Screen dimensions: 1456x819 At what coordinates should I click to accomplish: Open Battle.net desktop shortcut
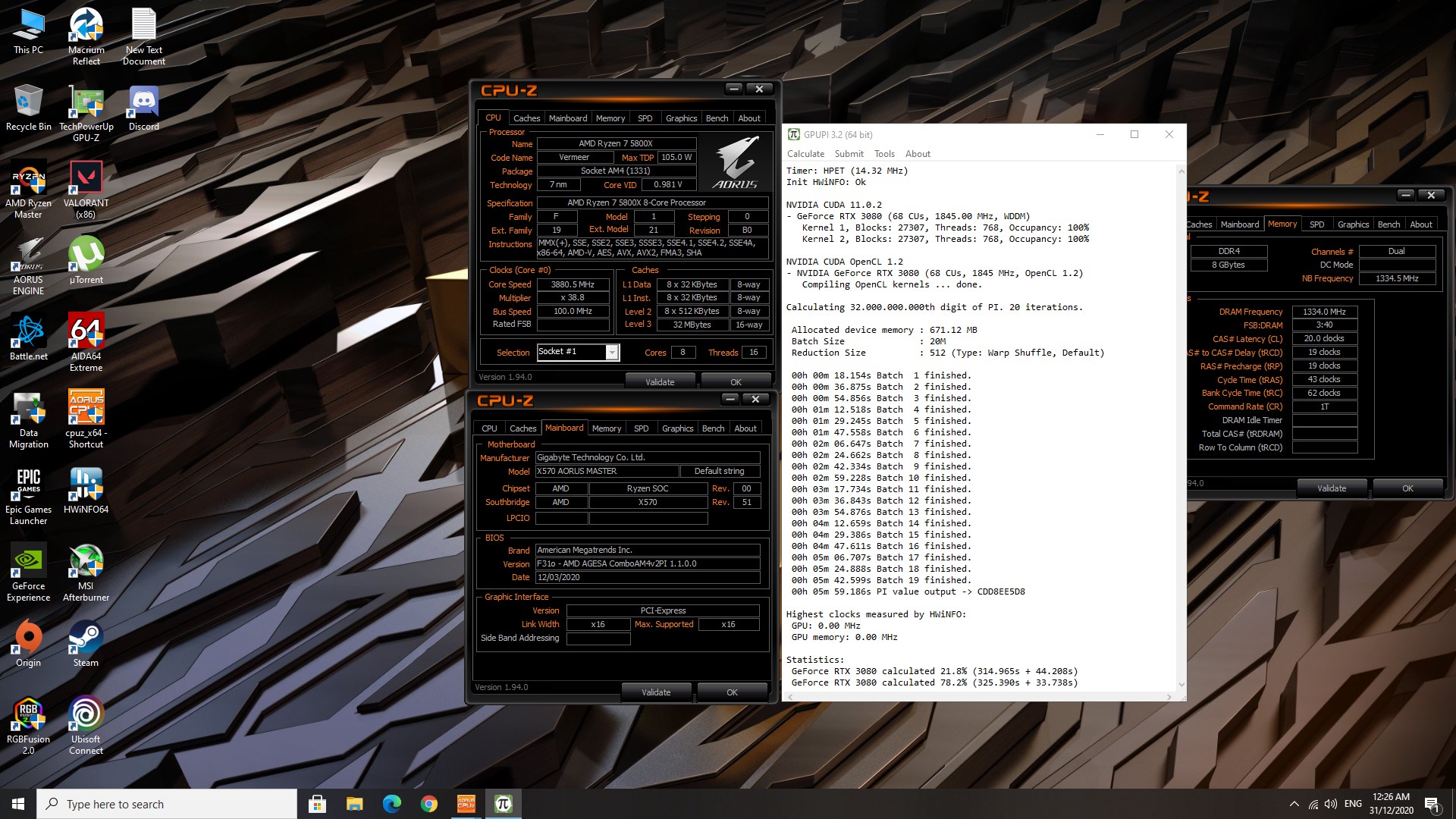28,337
